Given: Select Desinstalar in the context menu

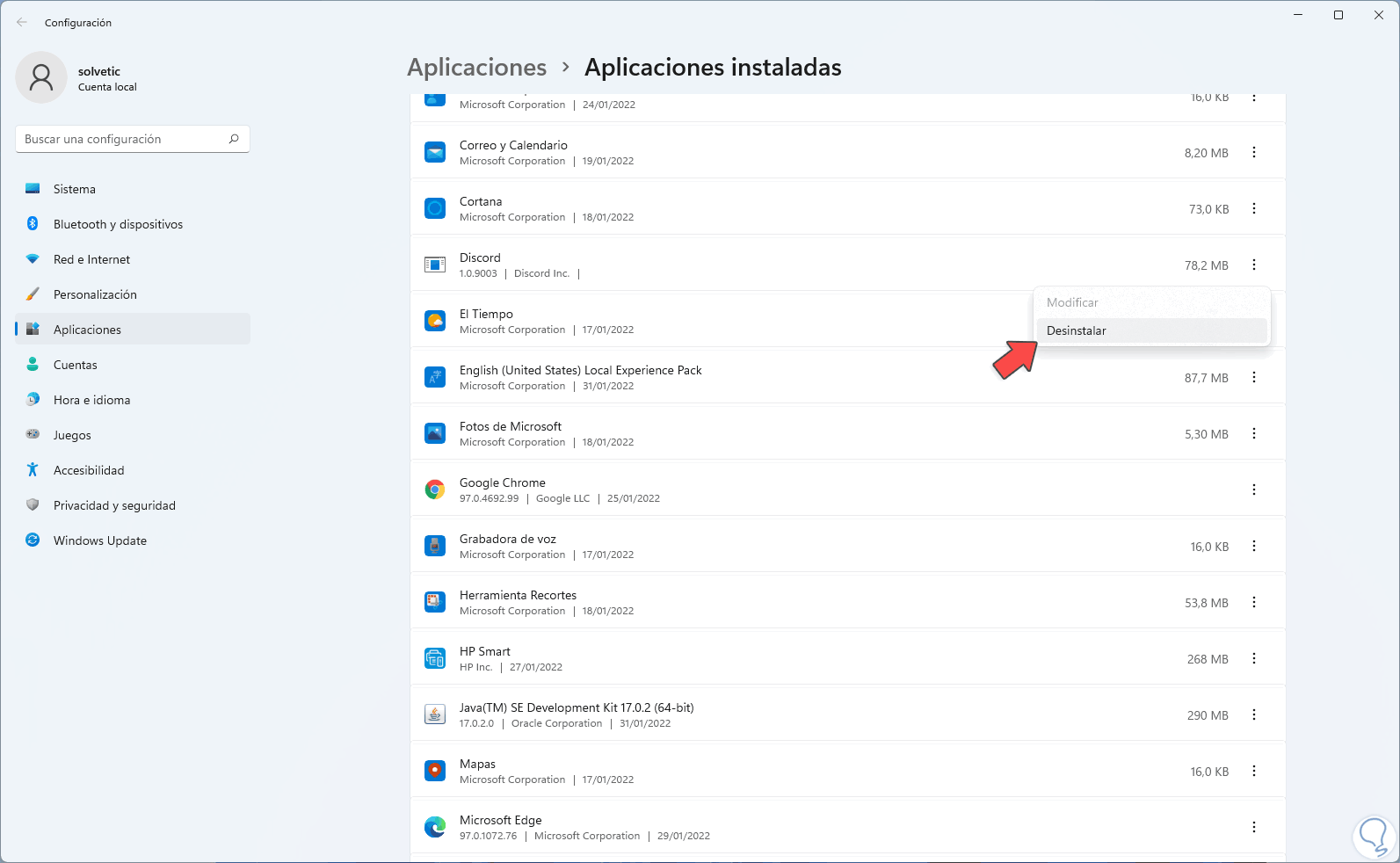Looking at the screenshot, I should [1152, 330].
